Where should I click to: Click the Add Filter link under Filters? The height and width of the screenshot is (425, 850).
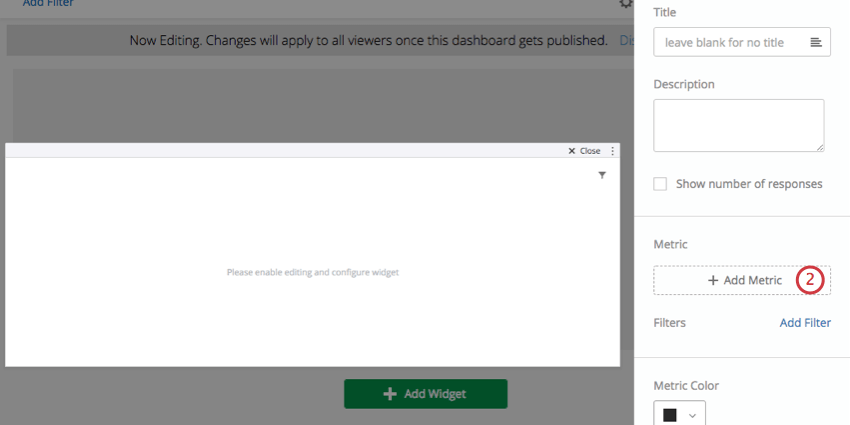coord(805,323)
